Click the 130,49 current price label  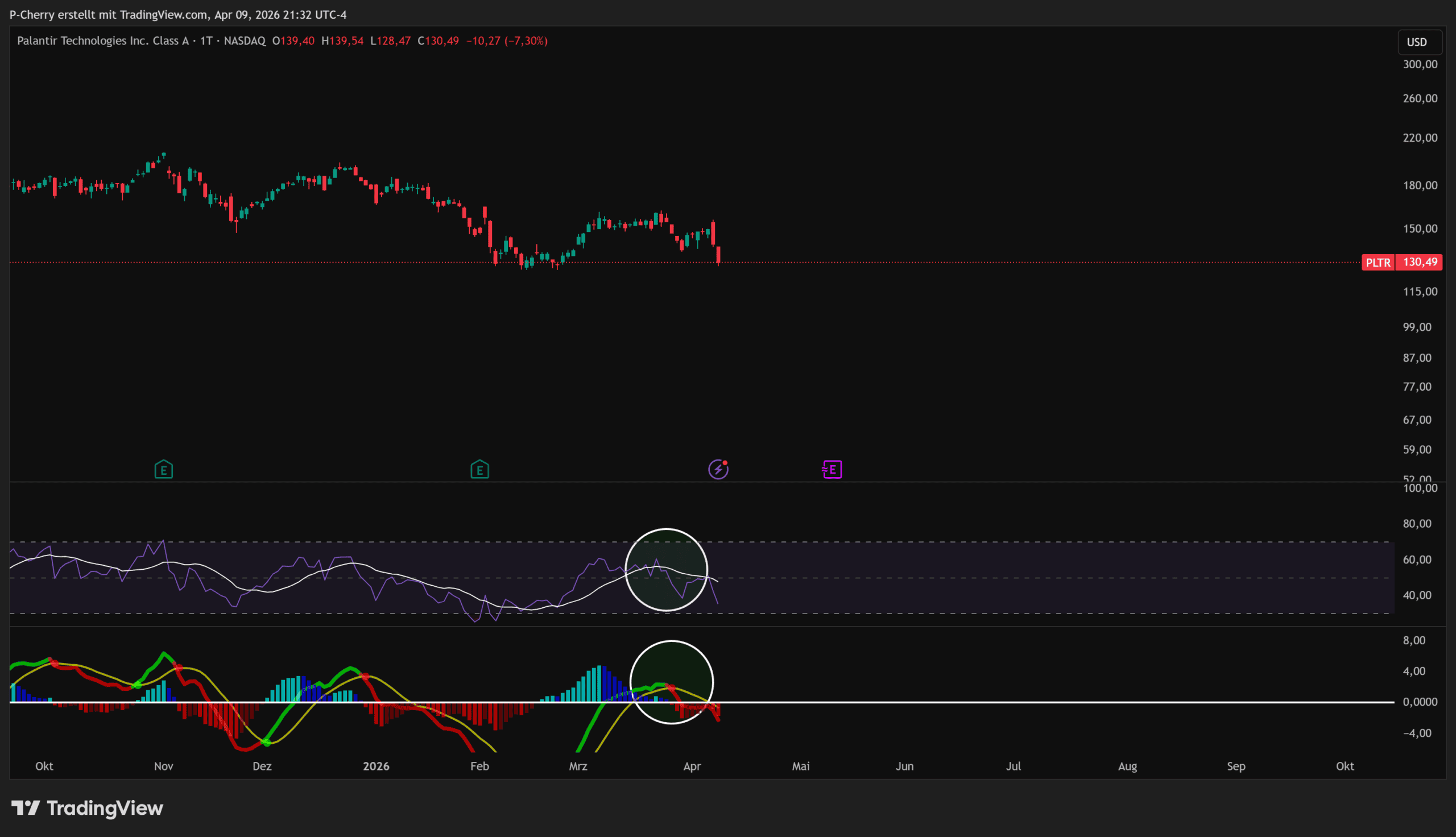click(1420, 263)
